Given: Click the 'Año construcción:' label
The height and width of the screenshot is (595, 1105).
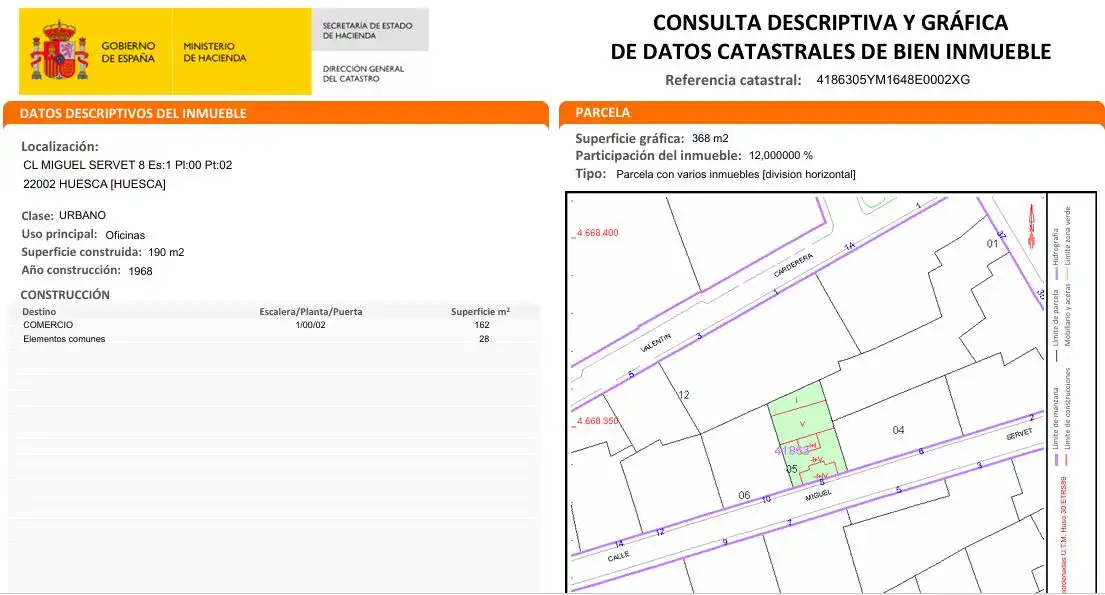Looking at the screenshot, I should (x=70, y=270).
